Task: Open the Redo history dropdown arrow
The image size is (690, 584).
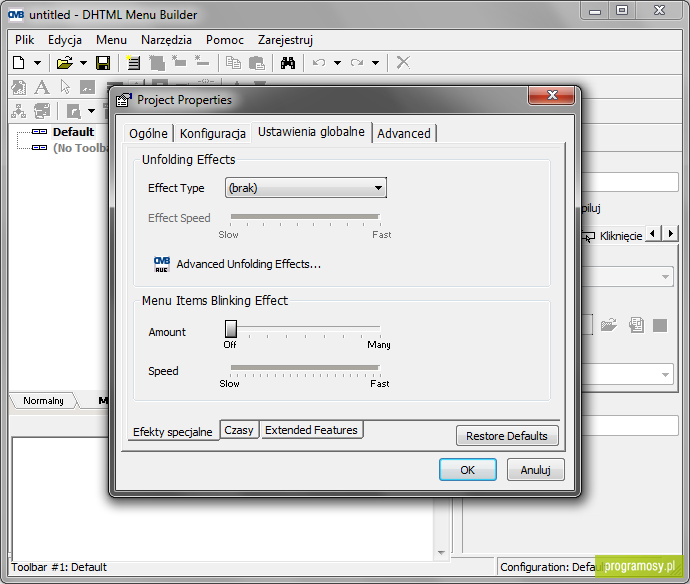Action: click(375, 63)
